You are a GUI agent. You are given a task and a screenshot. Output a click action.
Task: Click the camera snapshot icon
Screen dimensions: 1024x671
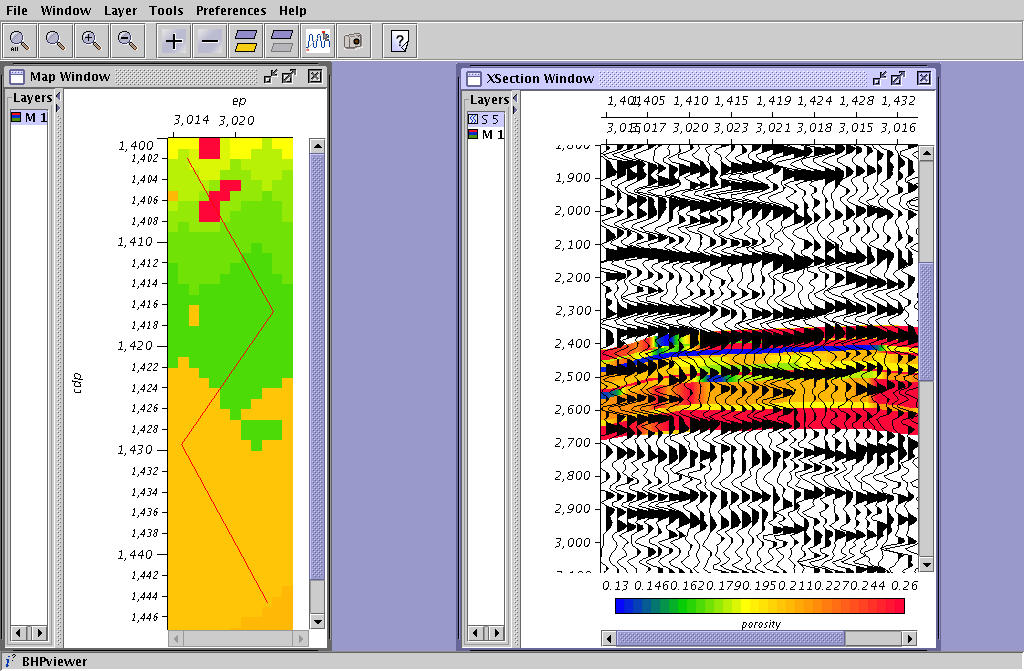(353, 41)
